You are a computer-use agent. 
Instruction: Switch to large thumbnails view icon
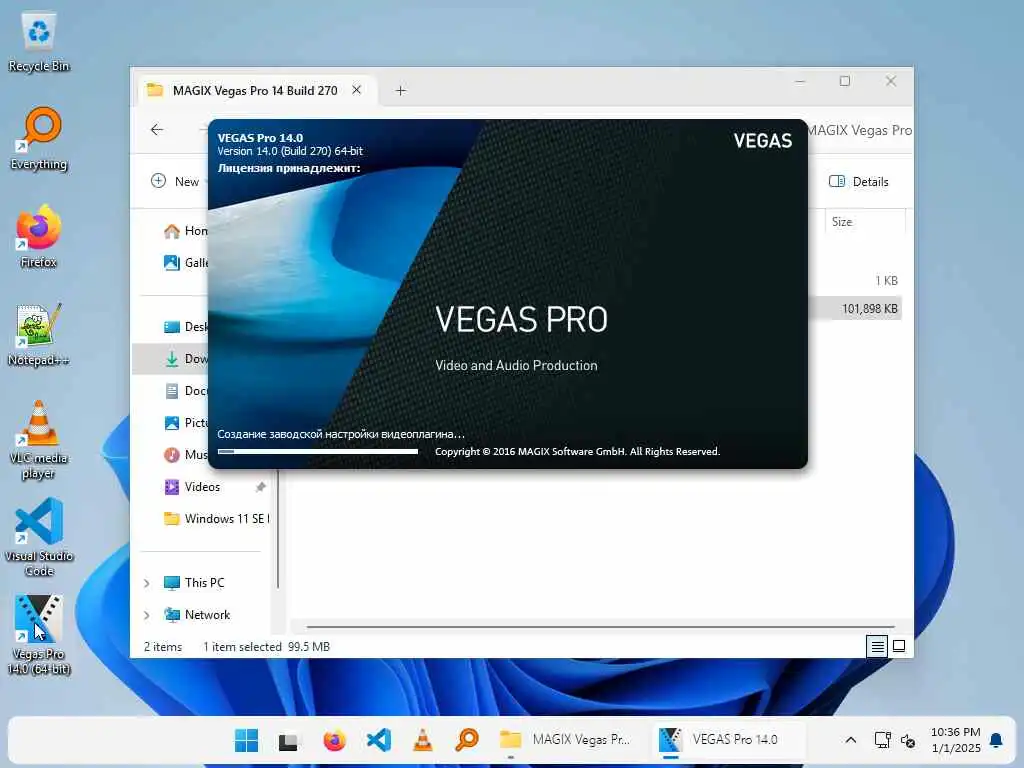899,647
